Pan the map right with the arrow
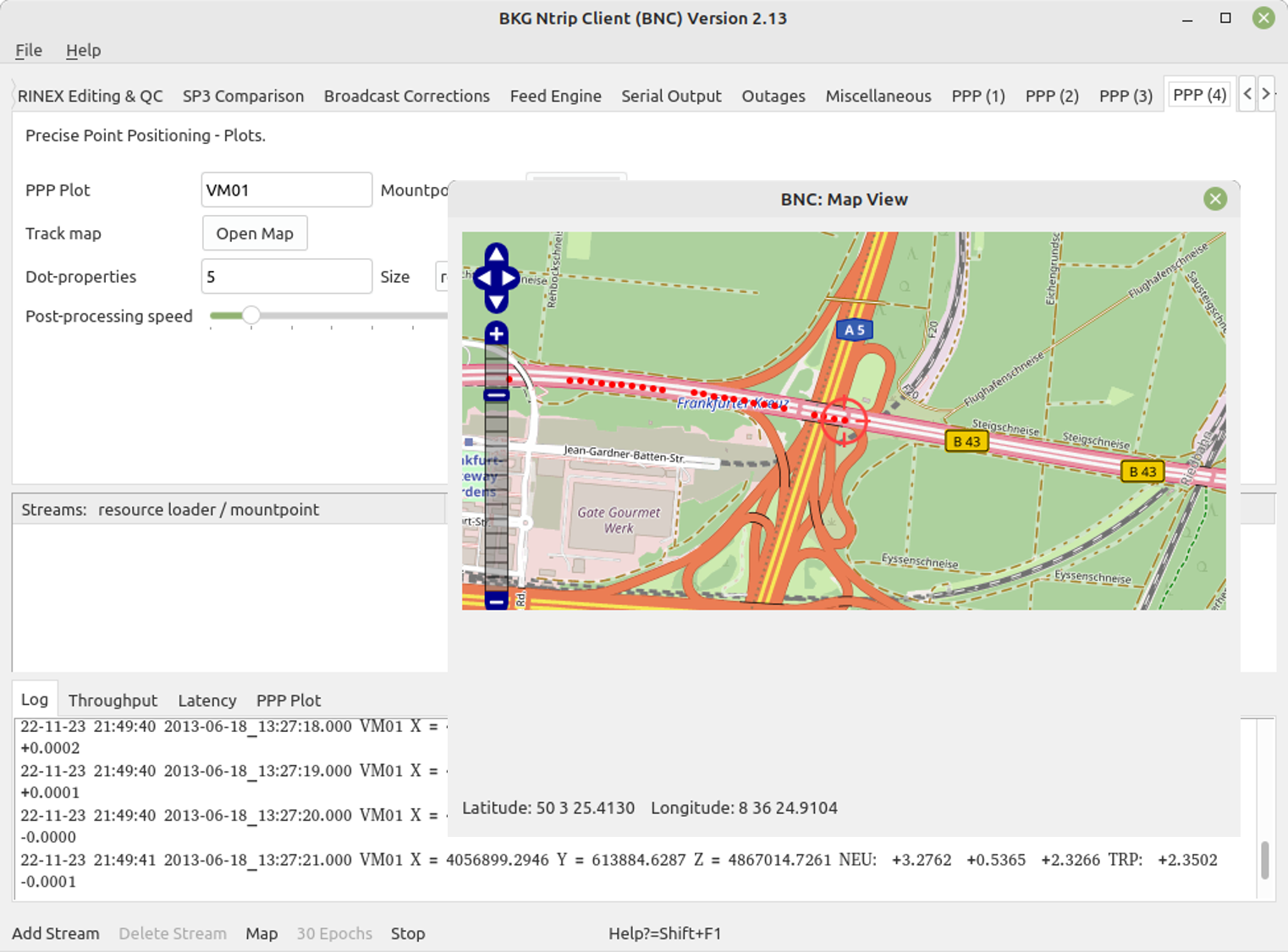Screen dimensions: 1288x952 (x=510, y=278)
